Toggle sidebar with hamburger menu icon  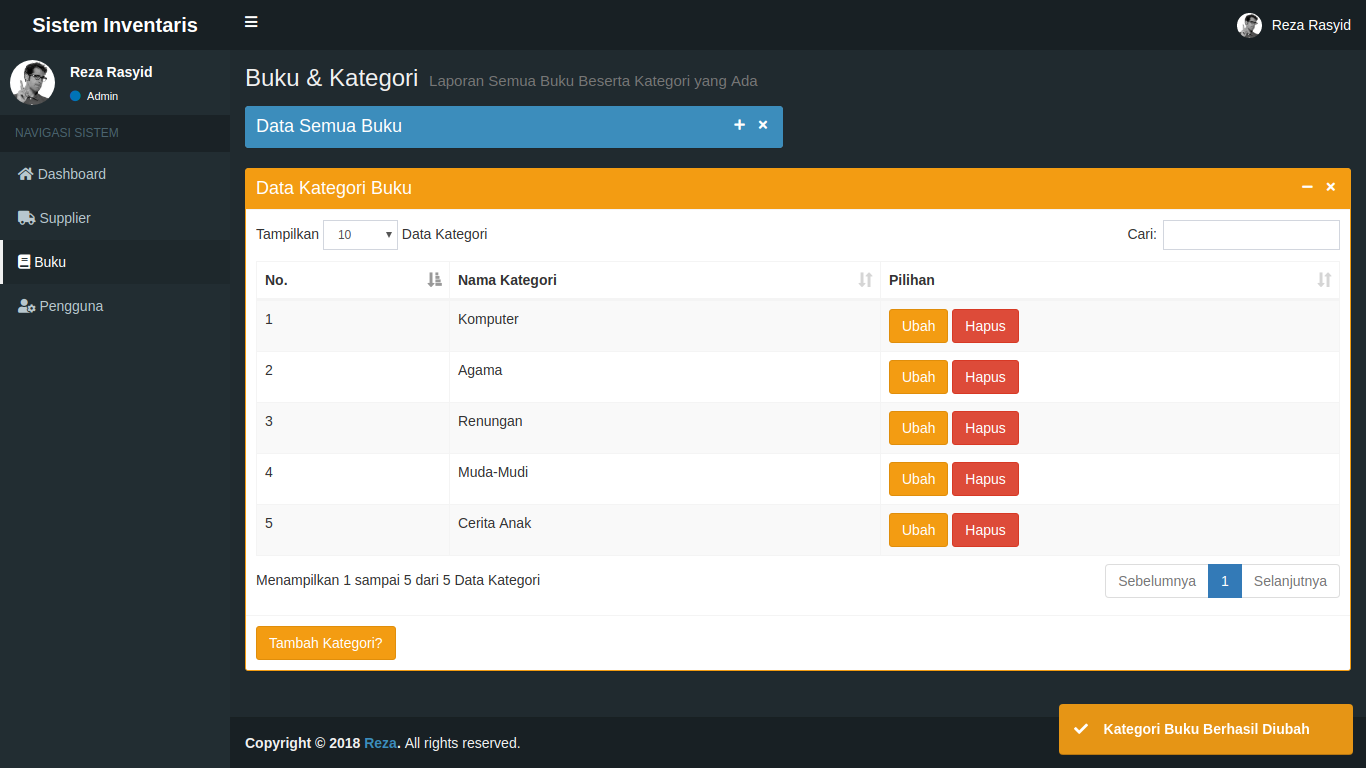251,22
